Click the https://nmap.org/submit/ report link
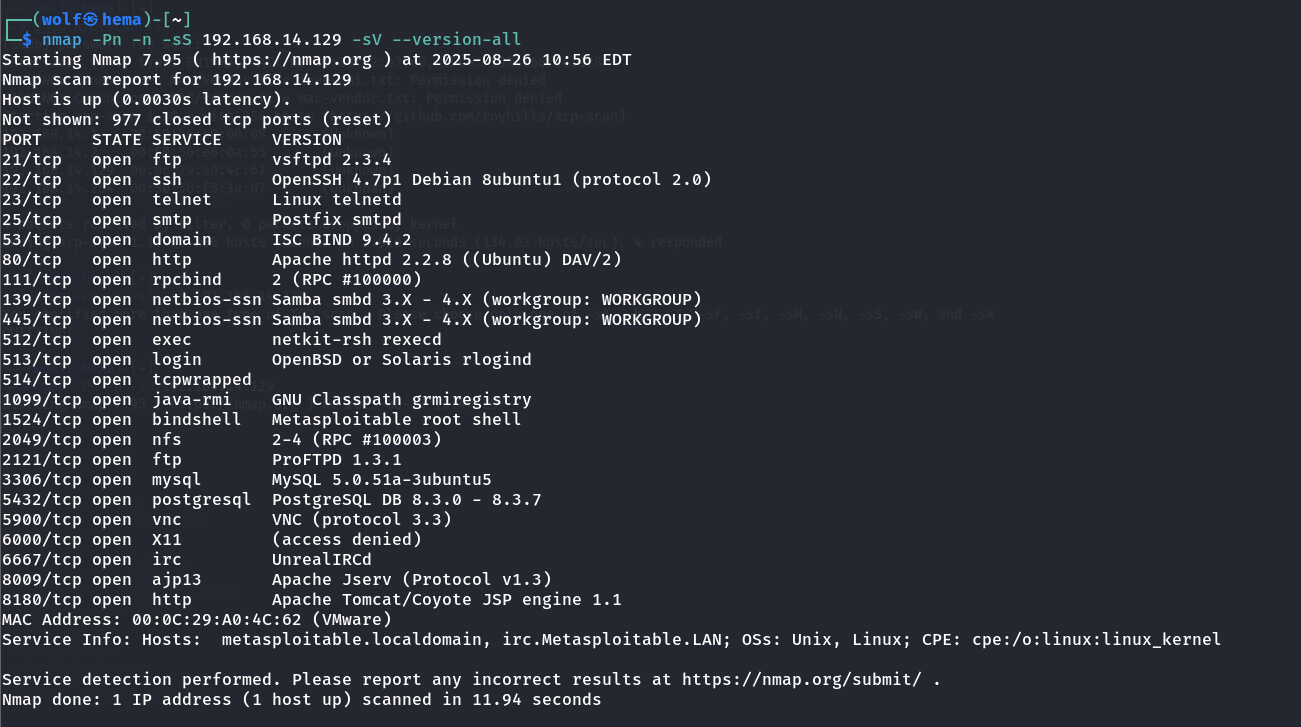The image size is (1301, 727). coord(805,680)
